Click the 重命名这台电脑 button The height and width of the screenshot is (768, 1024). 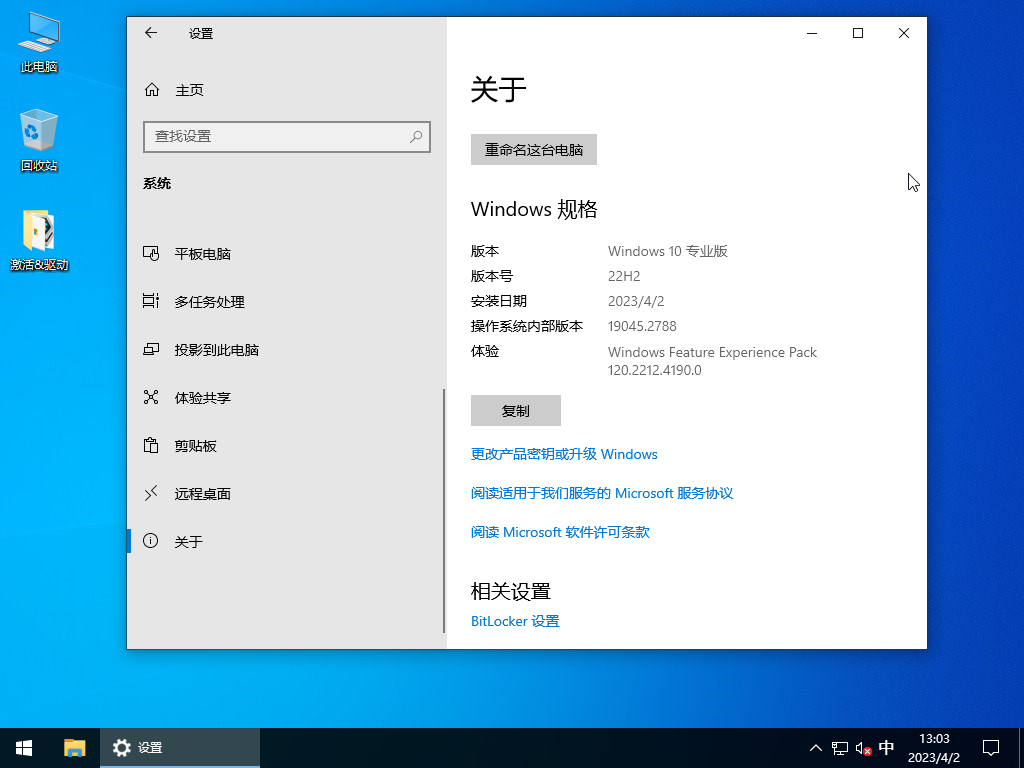[533, 149]
